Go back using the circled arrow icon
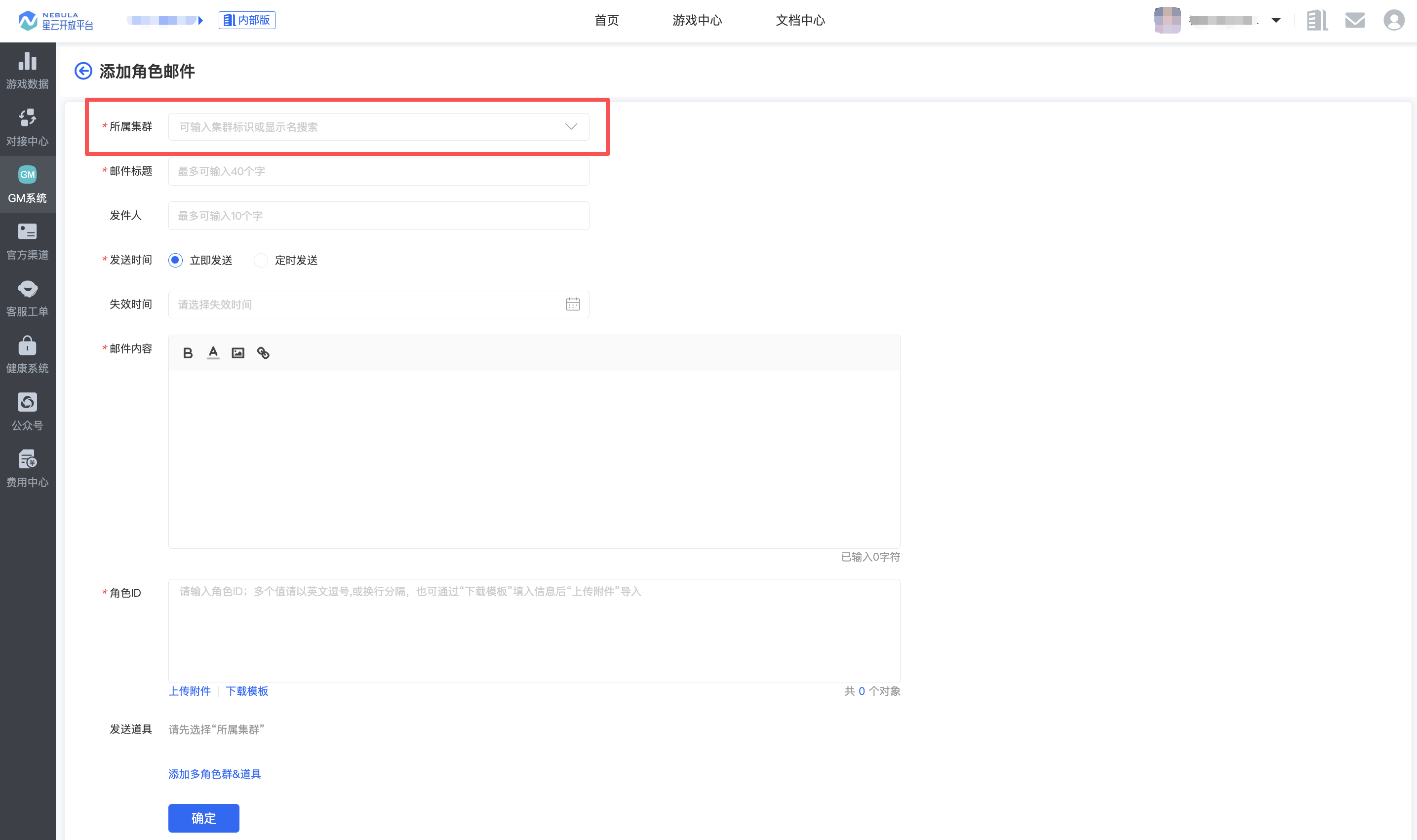The image size is (1417, 840). [83, 71]
